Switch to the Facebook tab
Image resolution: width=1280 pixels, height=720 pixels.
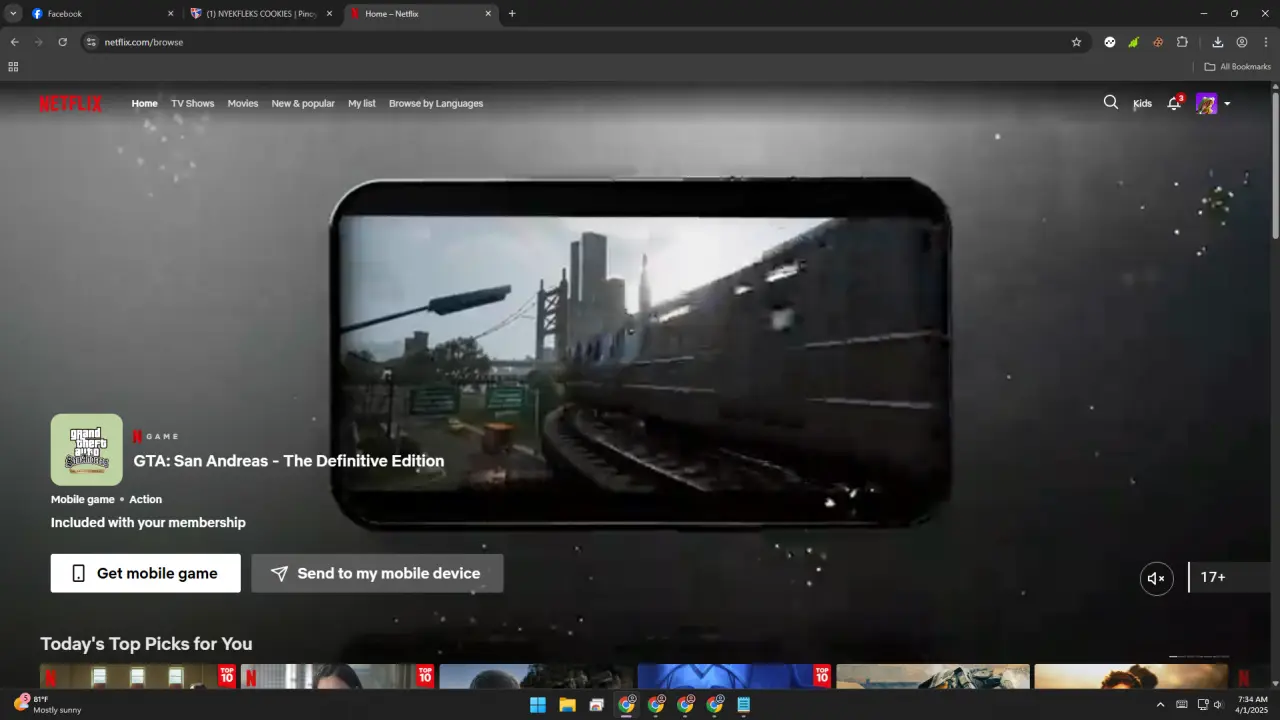click(x=103, y=14)
